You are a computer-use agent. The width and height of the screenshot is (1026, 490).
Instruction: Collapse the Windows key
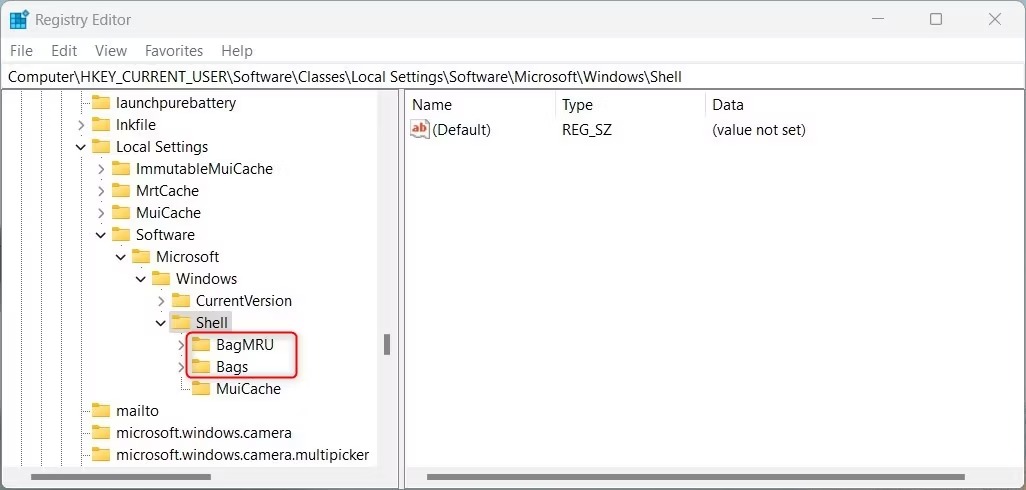tap(141, 279)
